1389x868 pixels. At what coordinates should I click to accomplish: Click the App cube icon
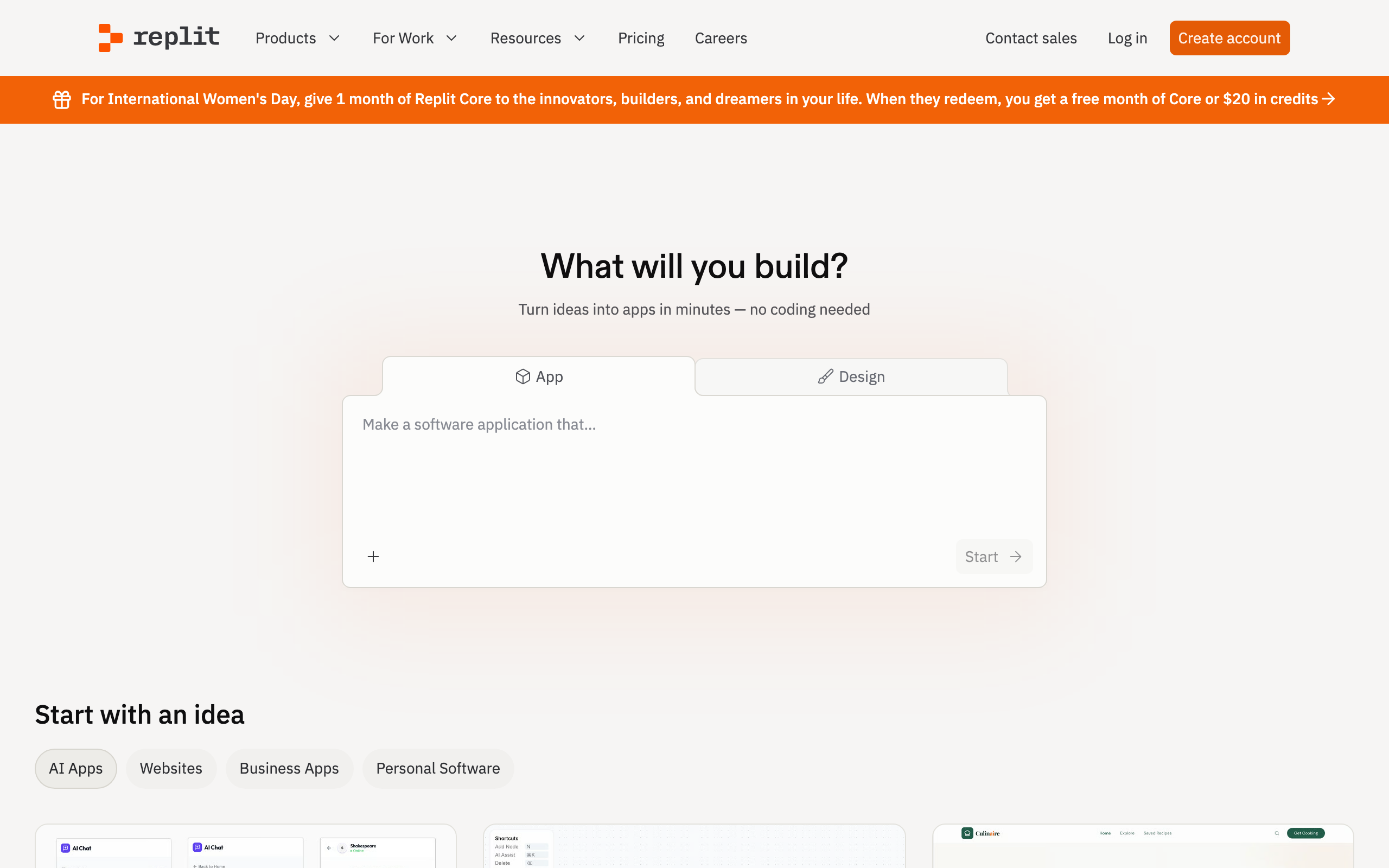click(x=523, y=376)
